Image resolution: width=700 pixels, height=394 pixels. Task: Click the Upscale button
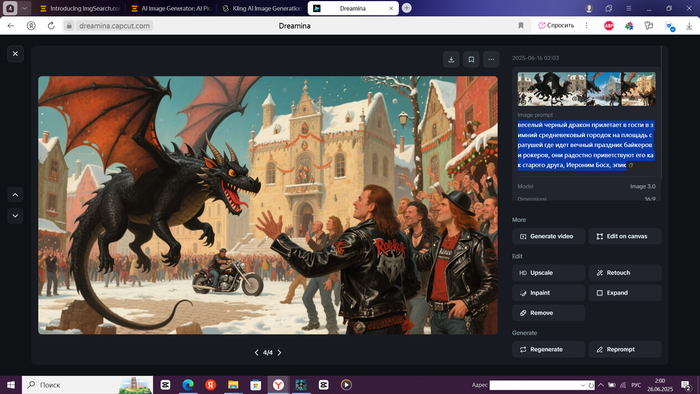tap(548, 273)
